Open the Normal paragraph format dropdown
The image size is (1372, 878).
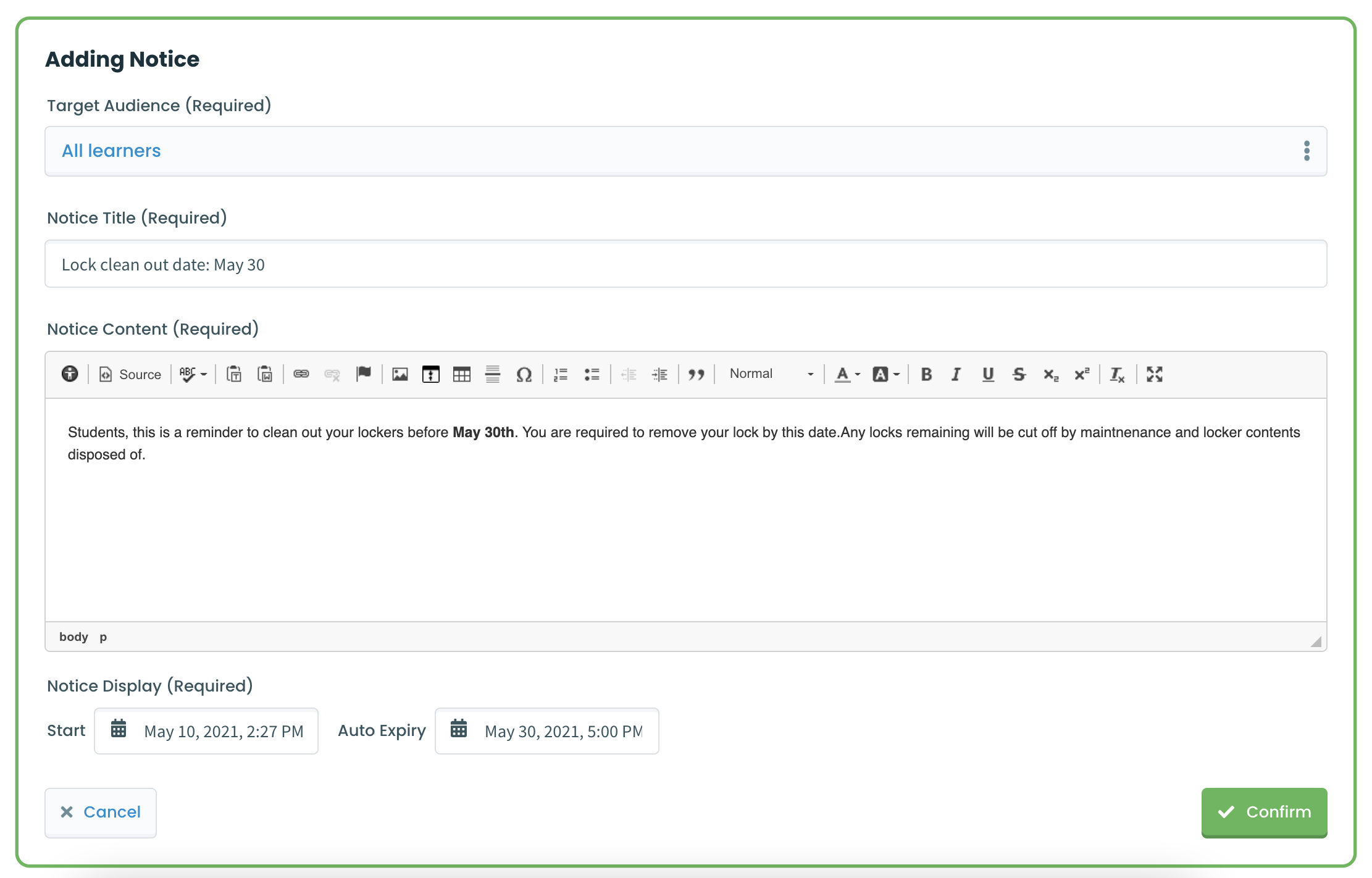(771, 374)
